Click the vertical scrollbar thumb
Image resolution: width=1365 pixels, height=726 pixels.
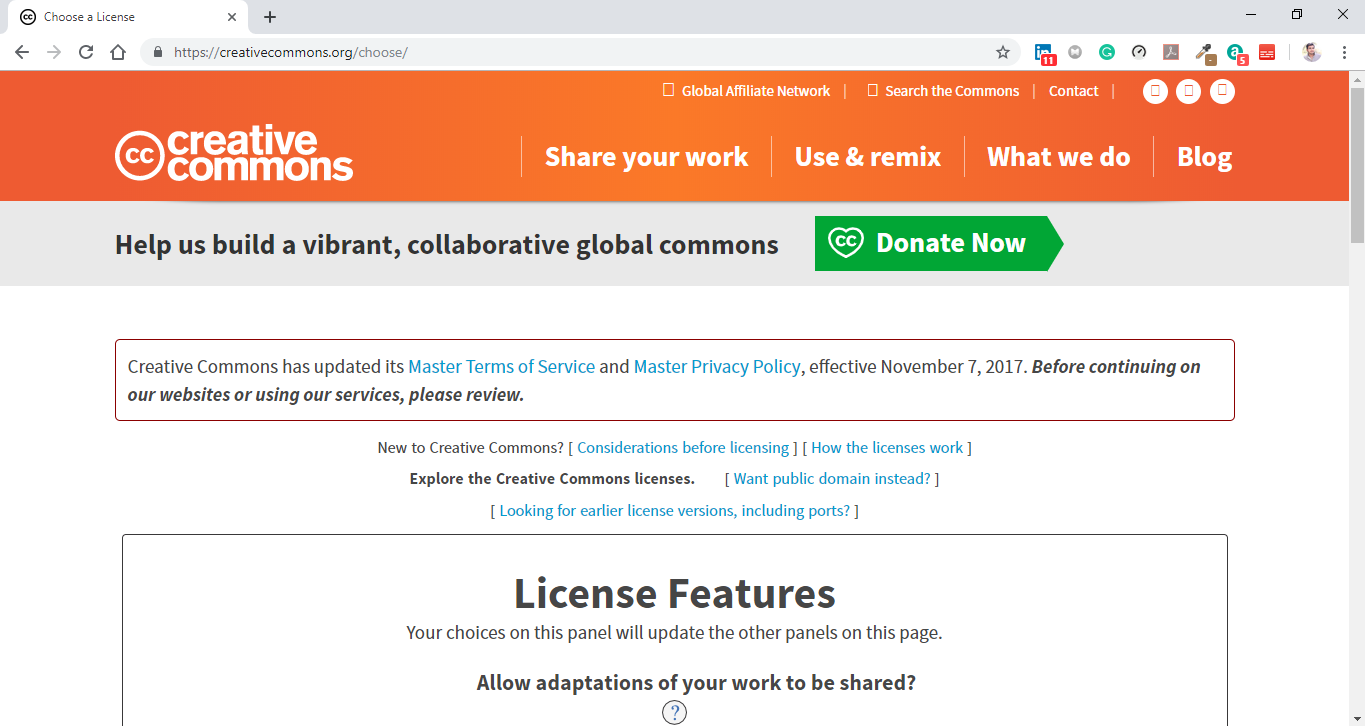click(1357, 165)
